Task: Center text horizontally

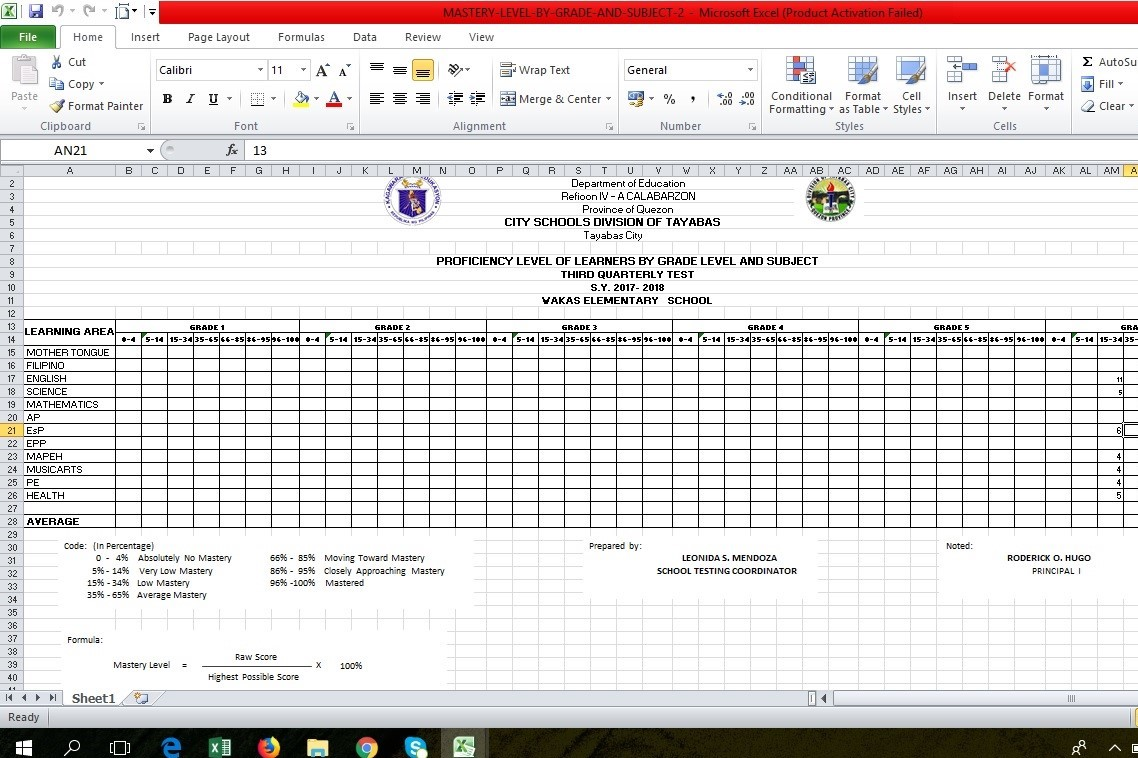Action: [x=400, y=99]
